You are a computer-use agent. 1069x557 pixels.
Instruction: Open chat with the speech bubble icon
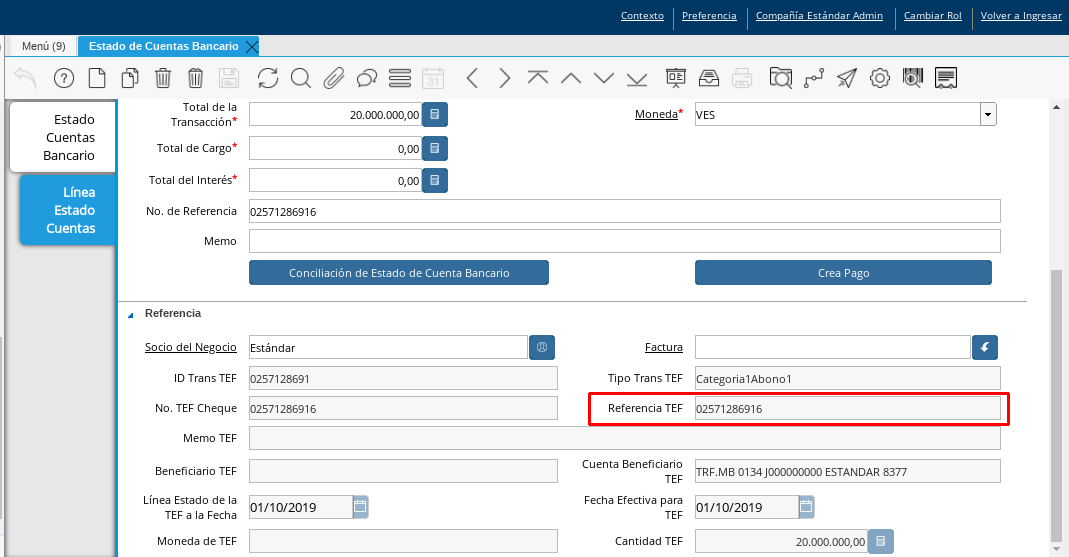click(366, 78)
